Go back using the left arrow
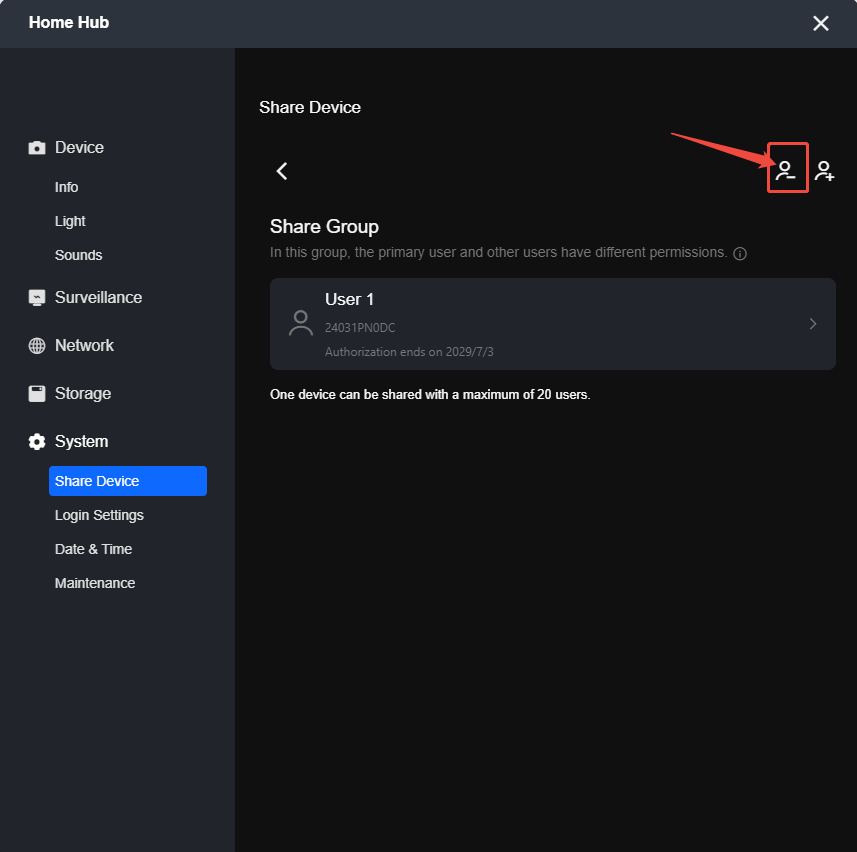Viewport: 857px width, 852px height. 282,171
